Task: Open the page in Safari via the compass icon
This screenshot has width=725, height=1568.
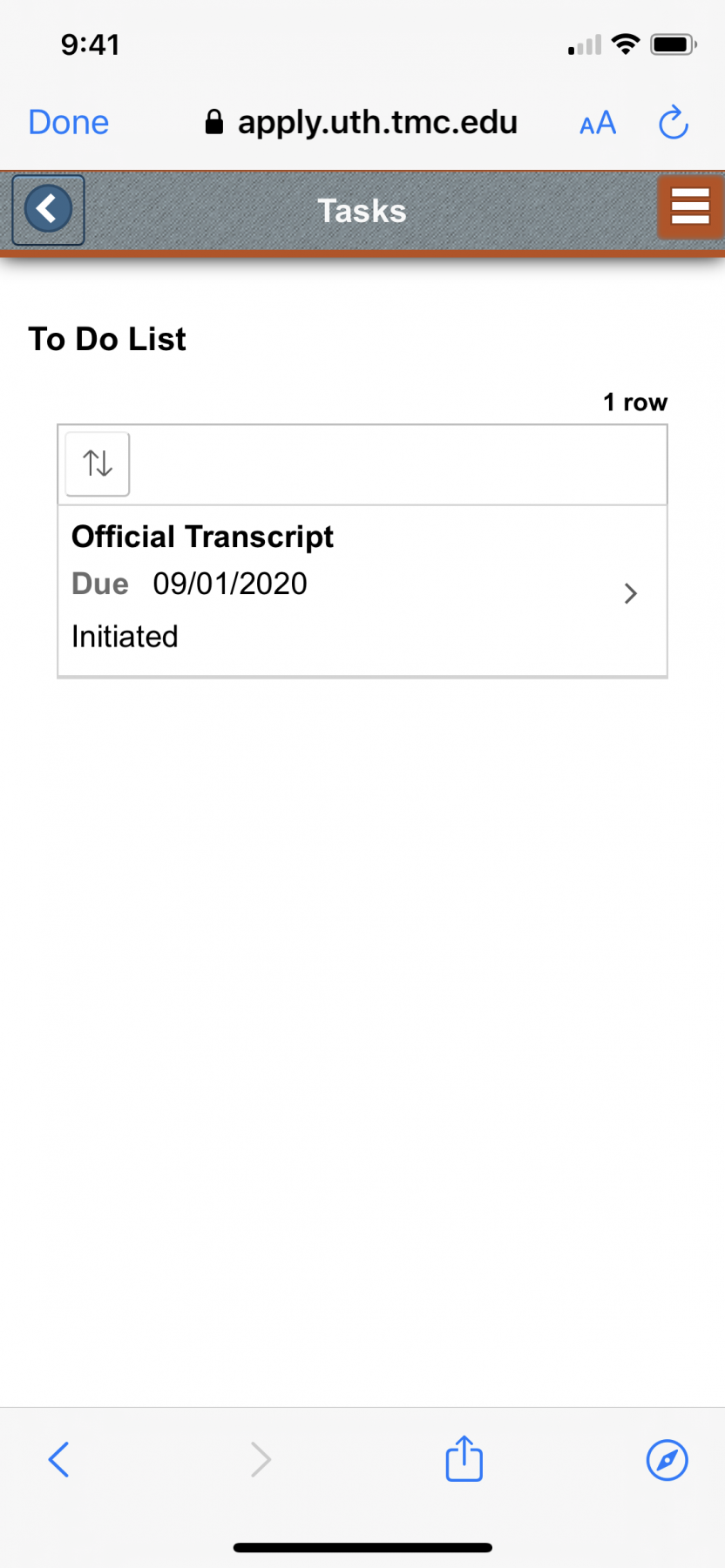Action: tap(667, 1460)
